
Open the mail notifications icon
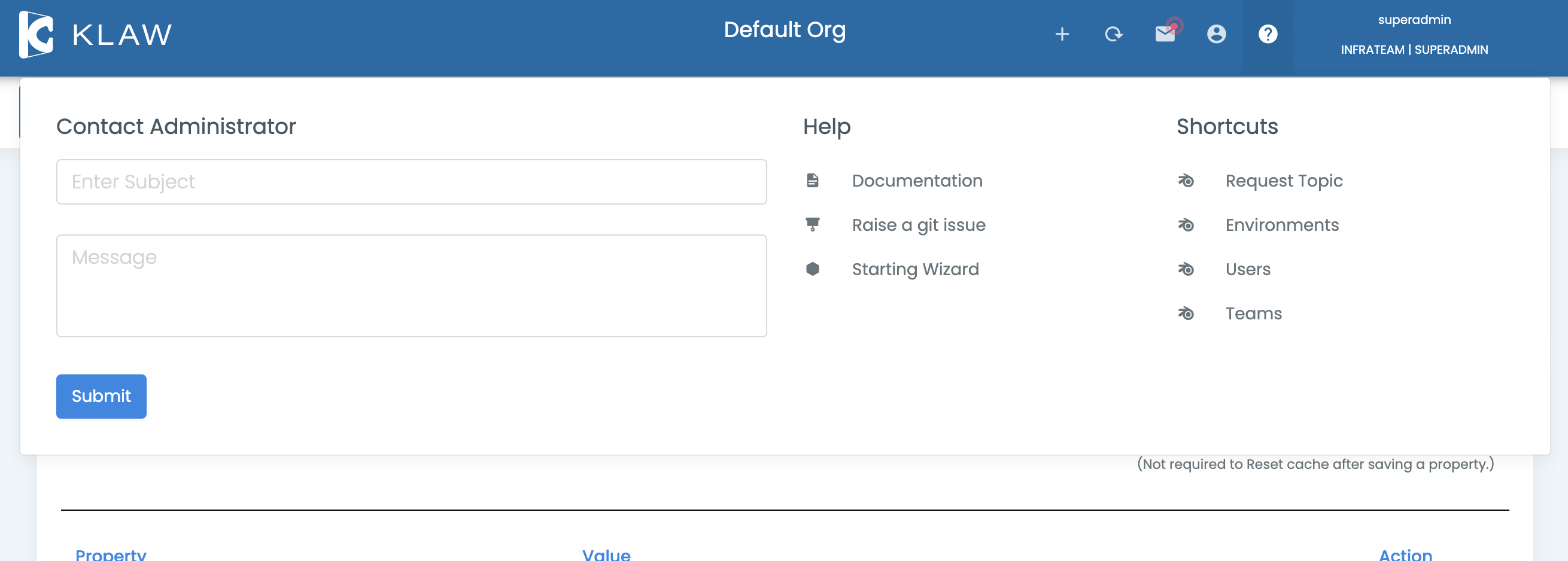click(x=1165, y=34)
